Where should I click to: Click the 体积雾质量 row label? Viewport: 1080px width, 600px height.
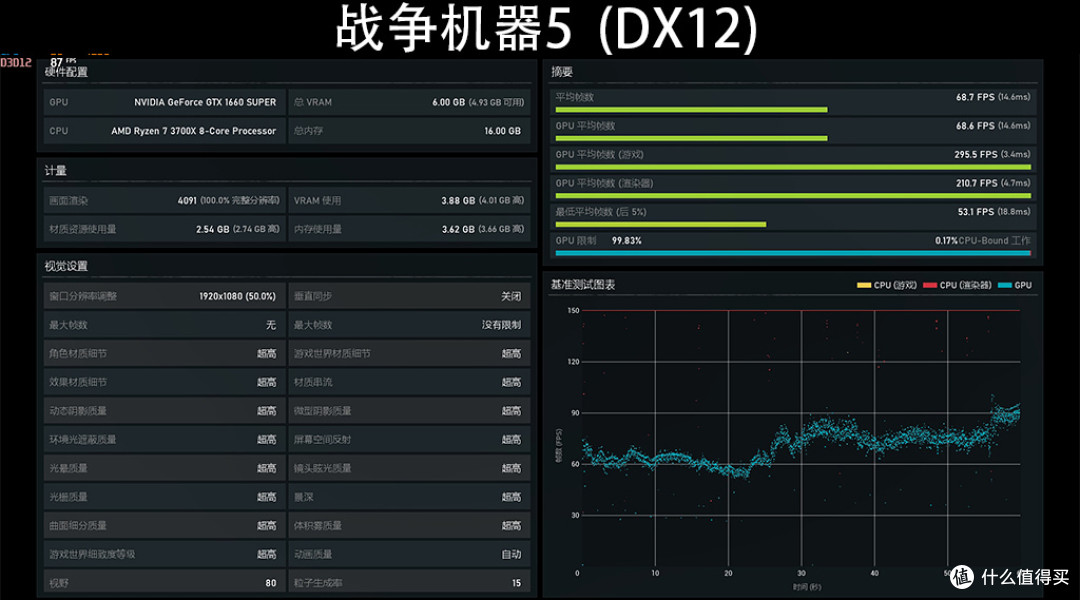click(x=318, y=526)
